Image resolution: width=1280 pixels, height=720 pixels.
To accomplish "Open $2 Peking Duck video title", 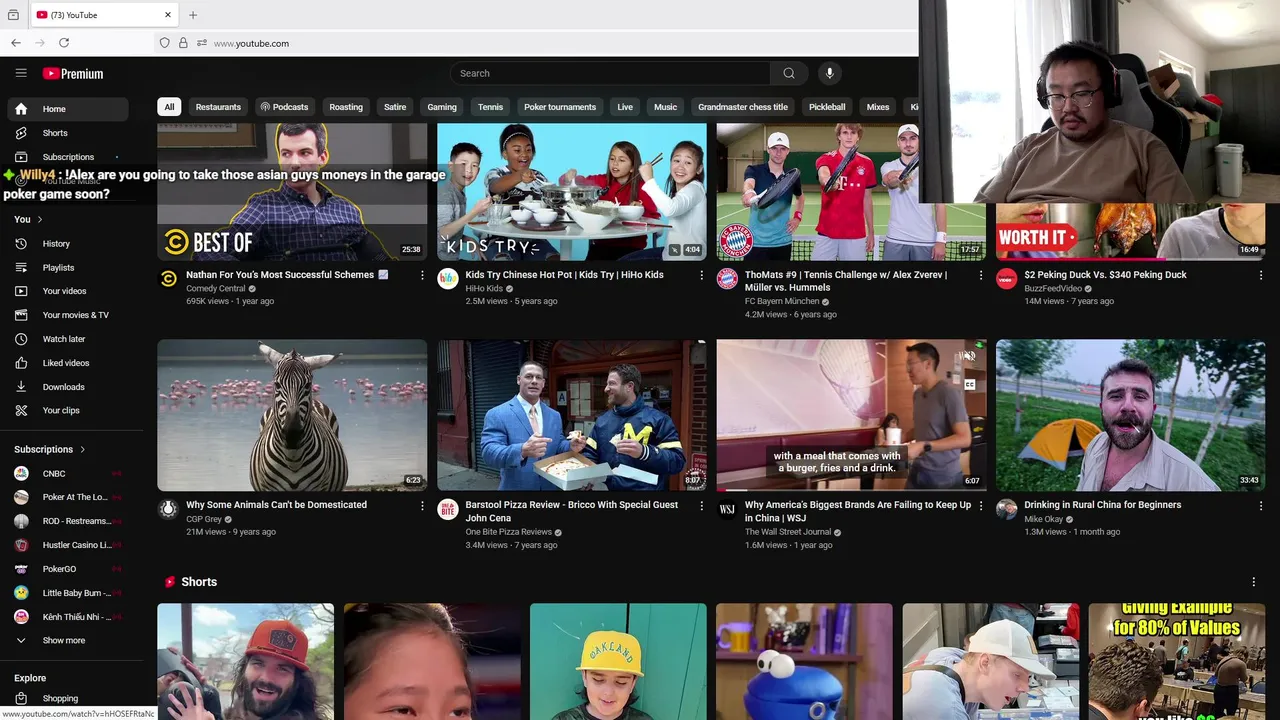I will (x=1105, y=275).
